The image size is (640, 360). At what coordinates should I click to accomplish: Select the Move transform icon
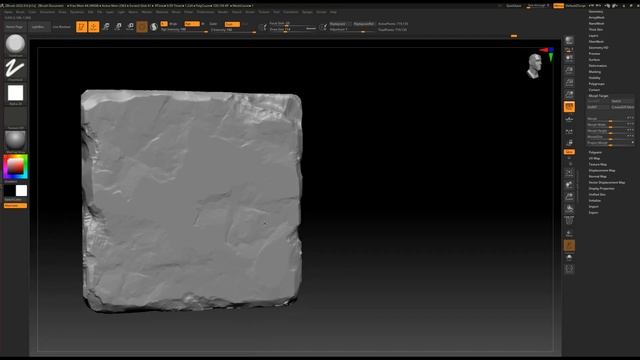pos(106,27)
